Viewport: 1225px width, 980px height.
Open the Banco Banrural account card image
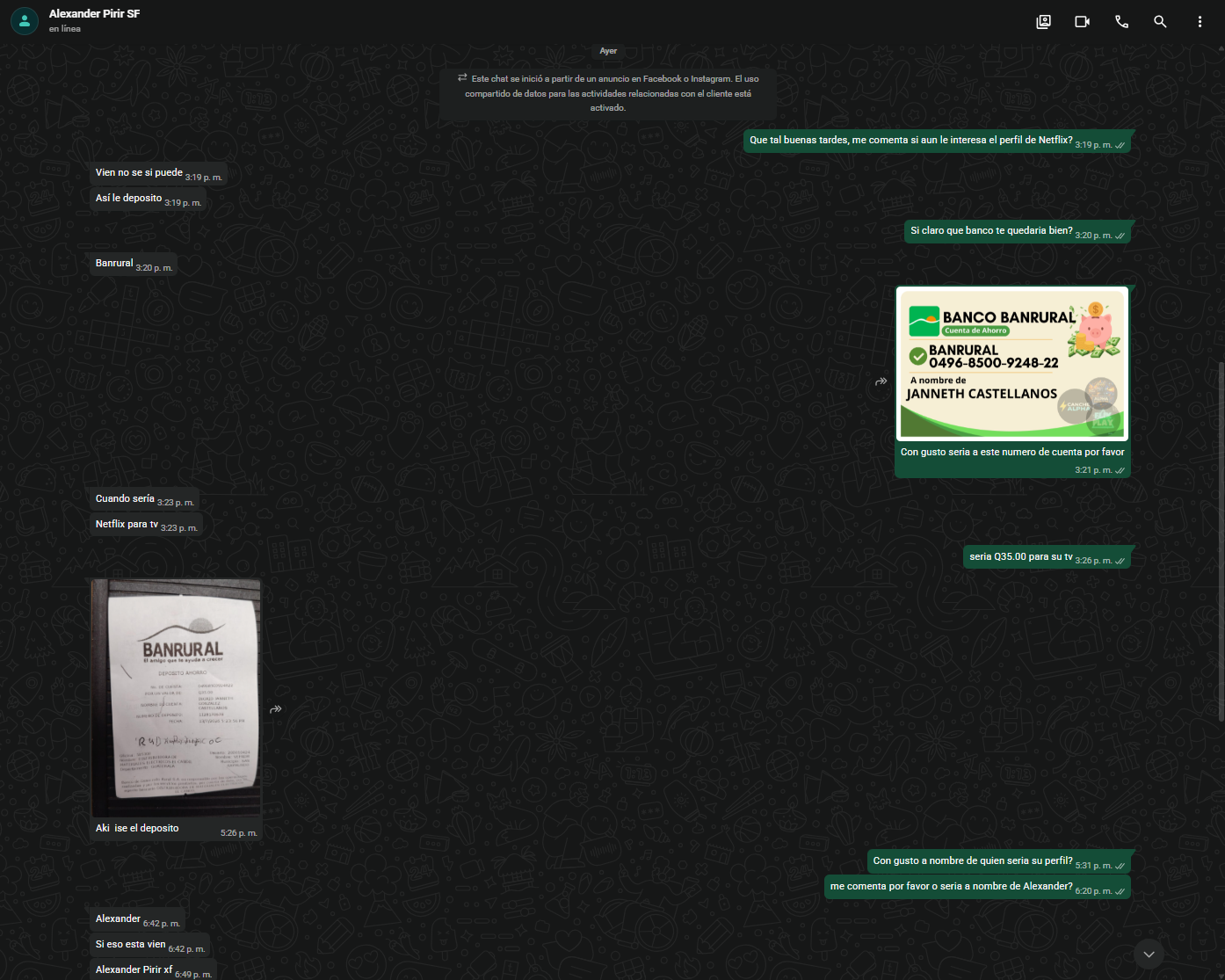pos(1012,363)
